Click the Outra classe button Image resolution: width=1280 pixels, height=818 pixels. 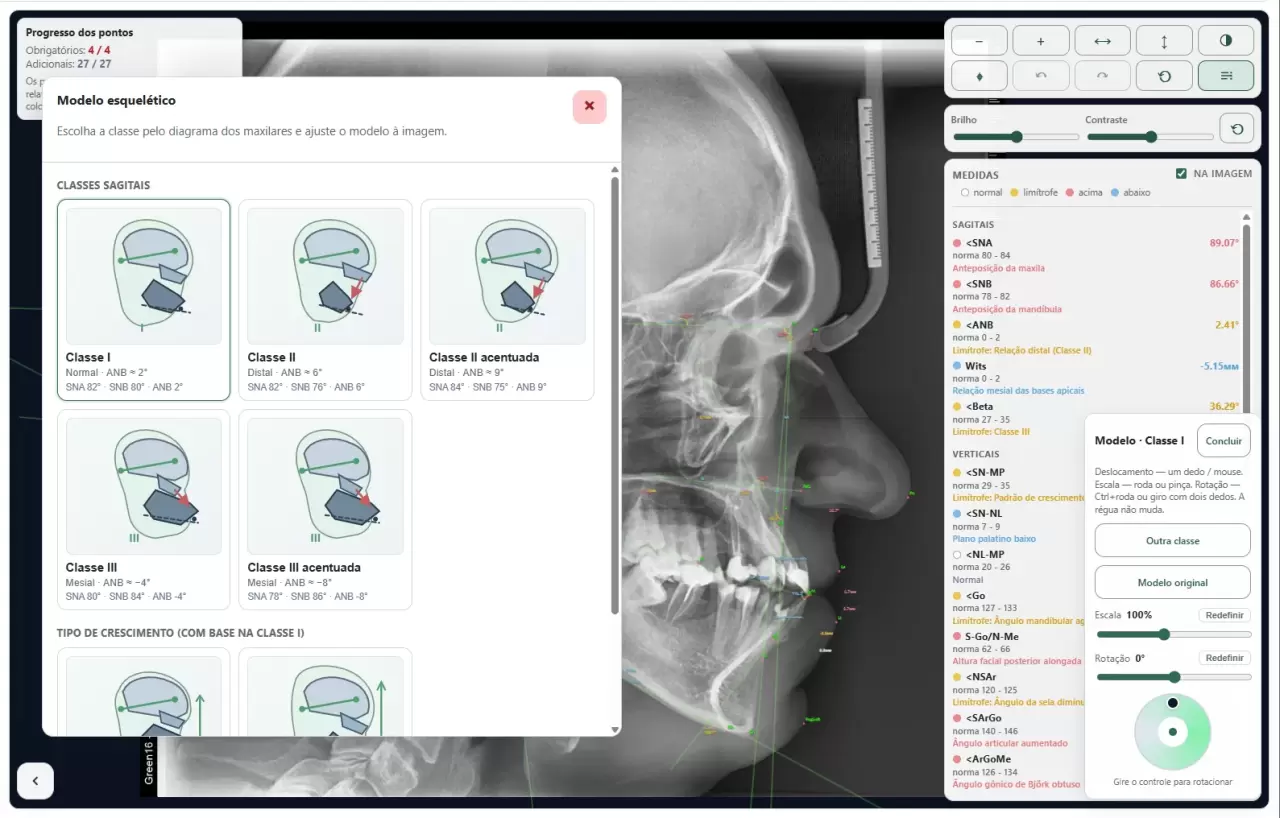tap(1172, 540)
